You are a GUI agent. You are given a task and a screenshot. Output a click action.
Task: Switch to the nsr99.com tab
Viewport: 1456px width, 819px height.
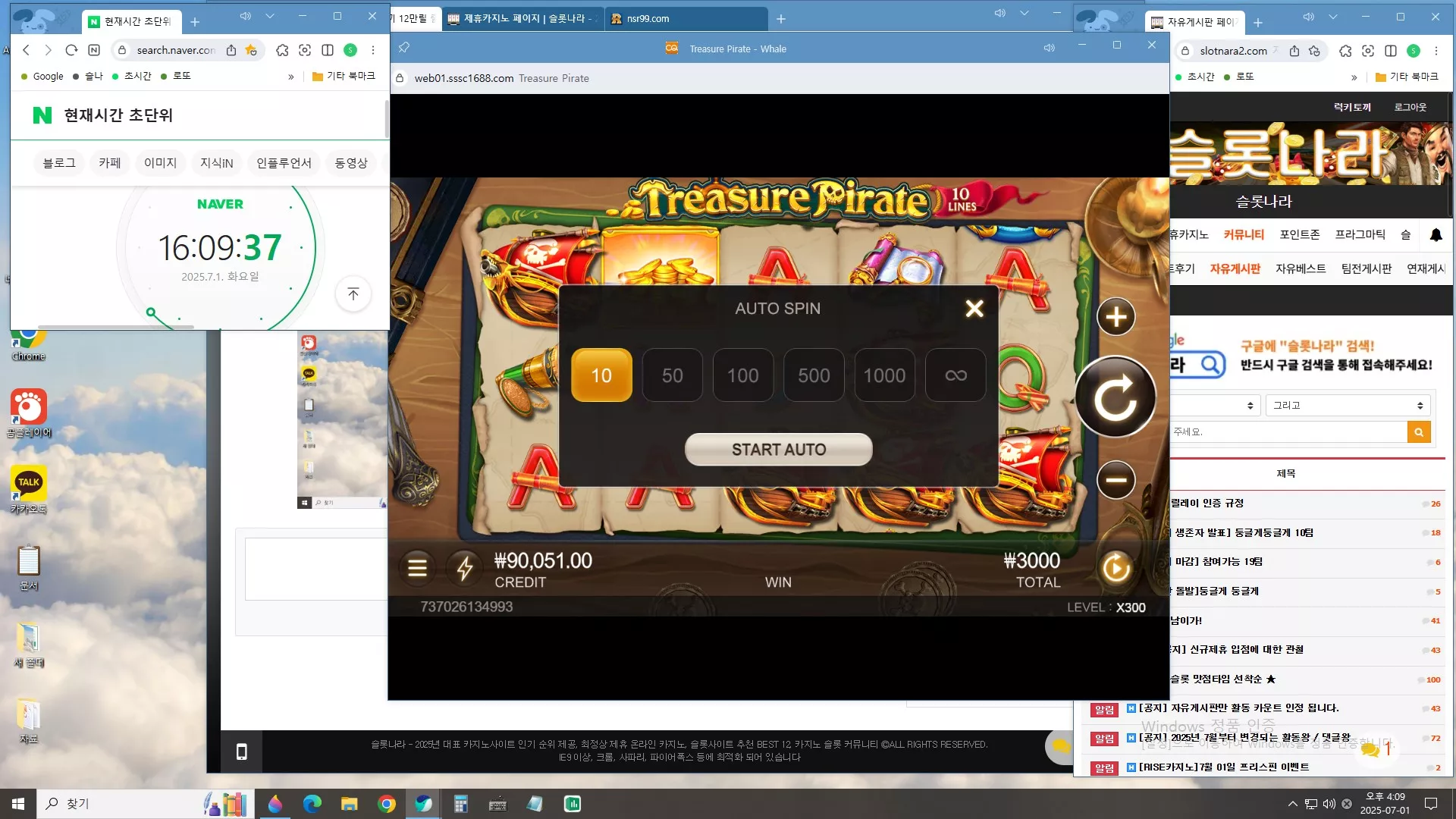click(x=686, y=19)
